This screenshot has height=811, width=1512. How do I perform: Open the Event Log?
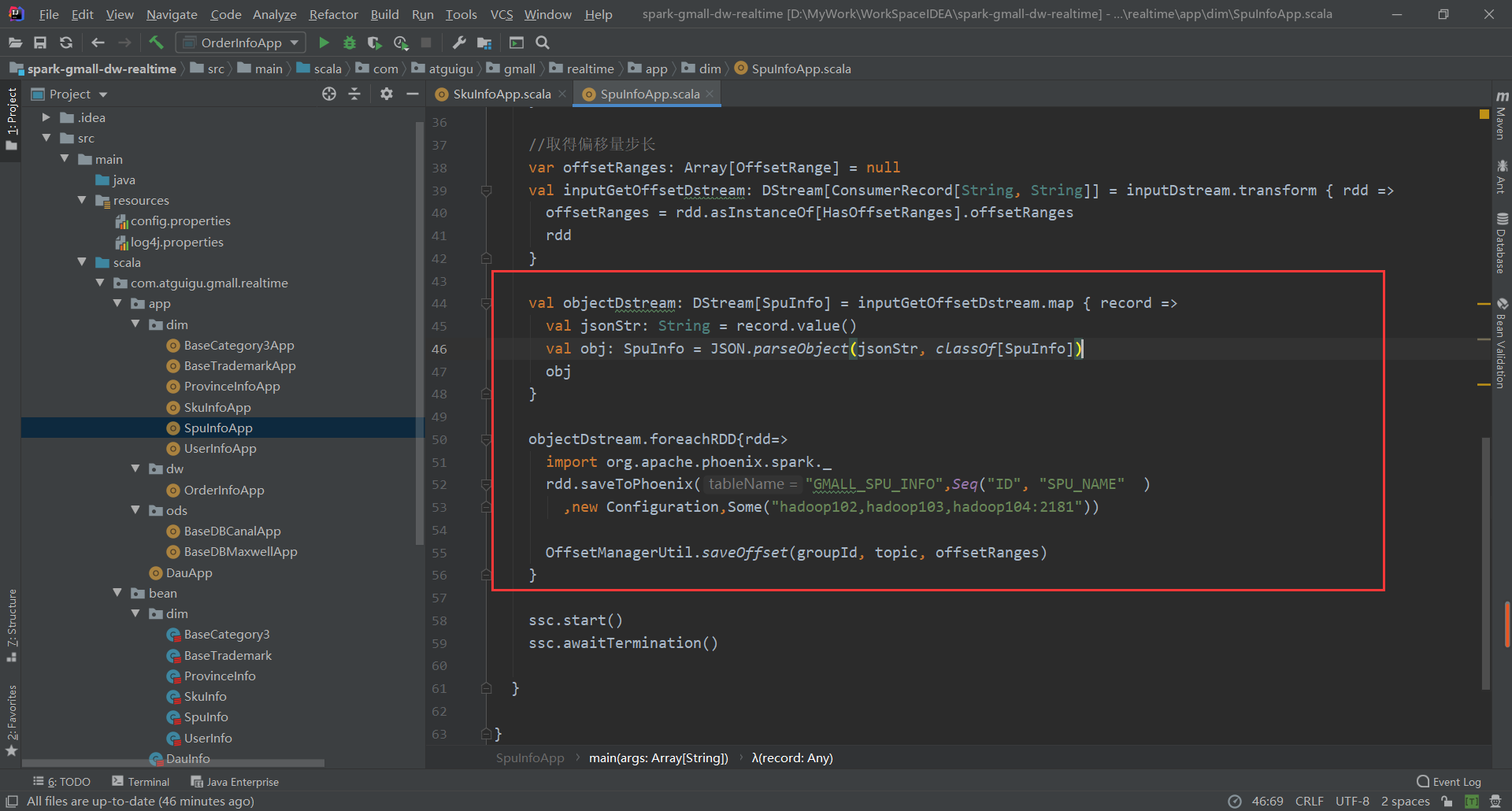(1449, 781)
